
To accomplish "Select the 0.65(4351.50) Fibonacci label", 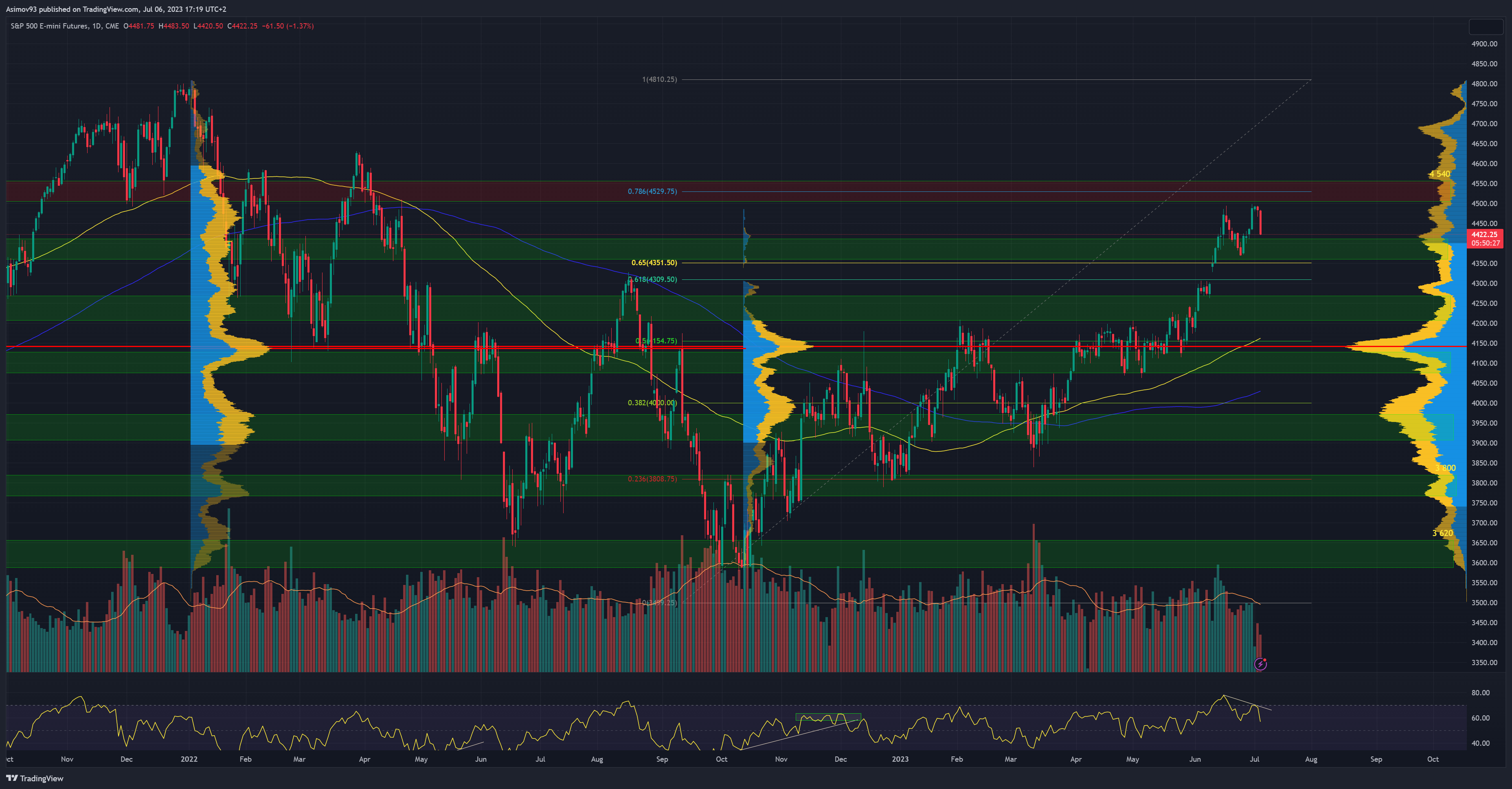I will [x=654, y=262].
